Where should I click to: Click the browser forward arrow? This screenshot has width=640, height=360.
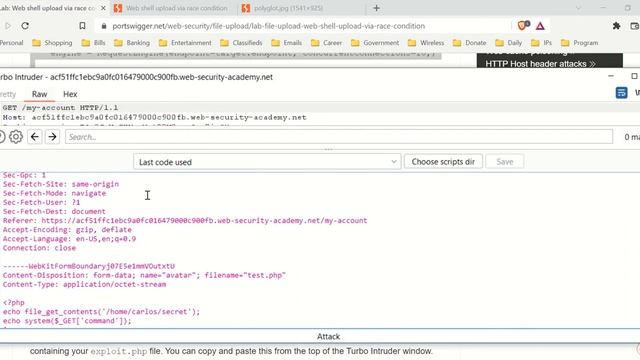[x=8, y=26]
